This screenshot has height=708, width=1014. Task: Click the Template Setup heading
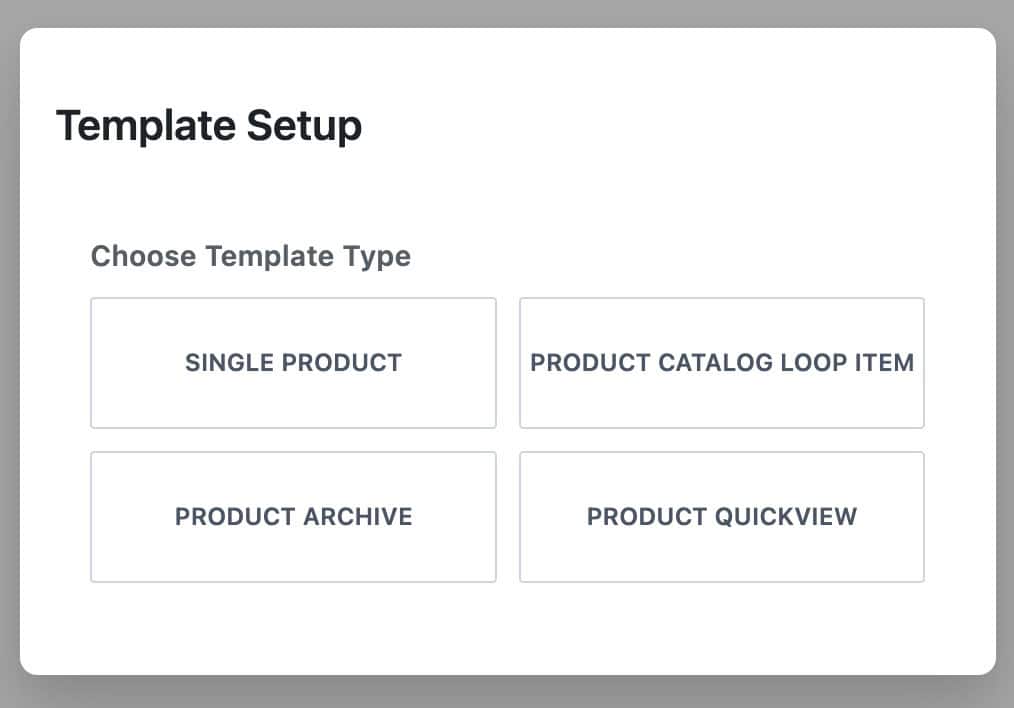211,126
